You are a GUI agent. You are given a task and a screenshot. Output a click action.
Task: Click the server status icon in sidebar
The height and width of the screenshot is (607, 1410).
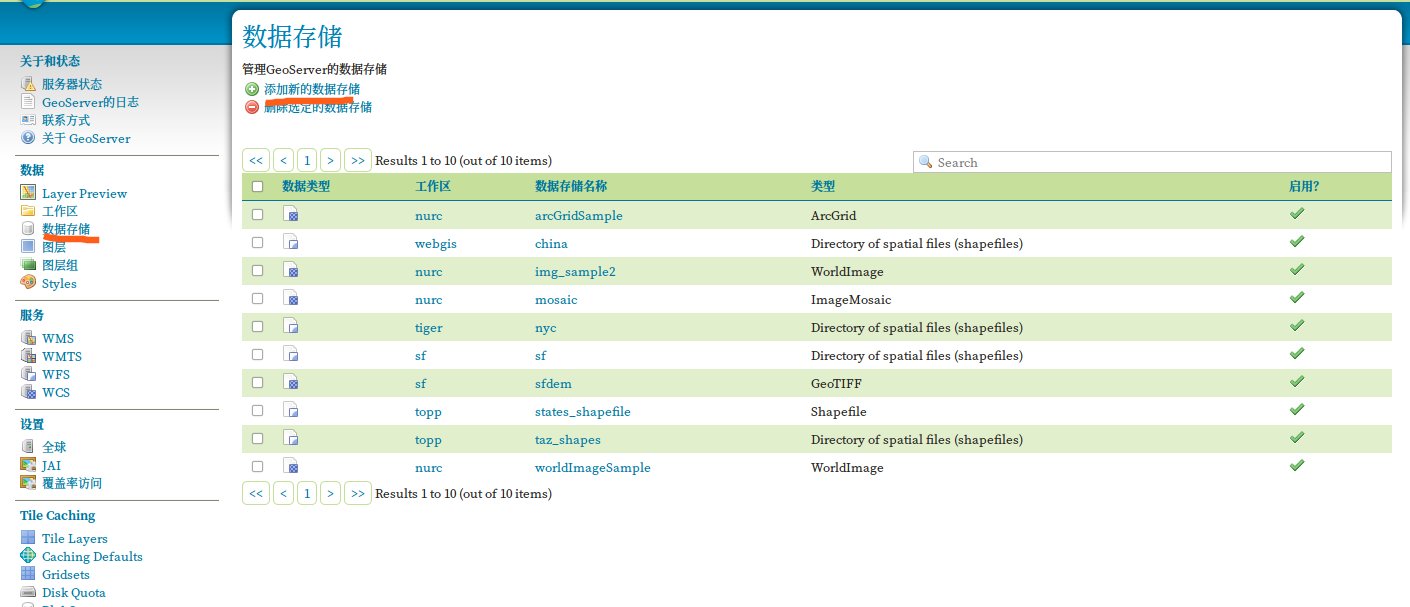(x=28, y=84)
